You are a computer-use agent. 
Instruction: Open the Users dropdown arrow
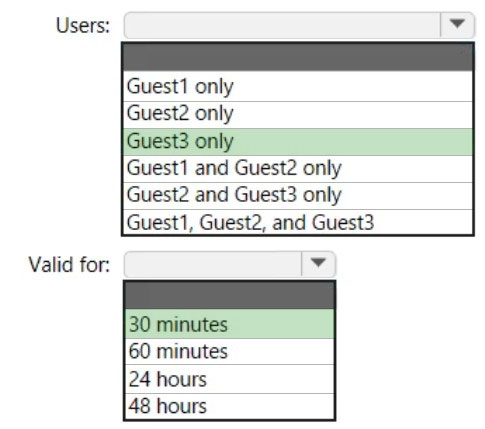point(457,25)
